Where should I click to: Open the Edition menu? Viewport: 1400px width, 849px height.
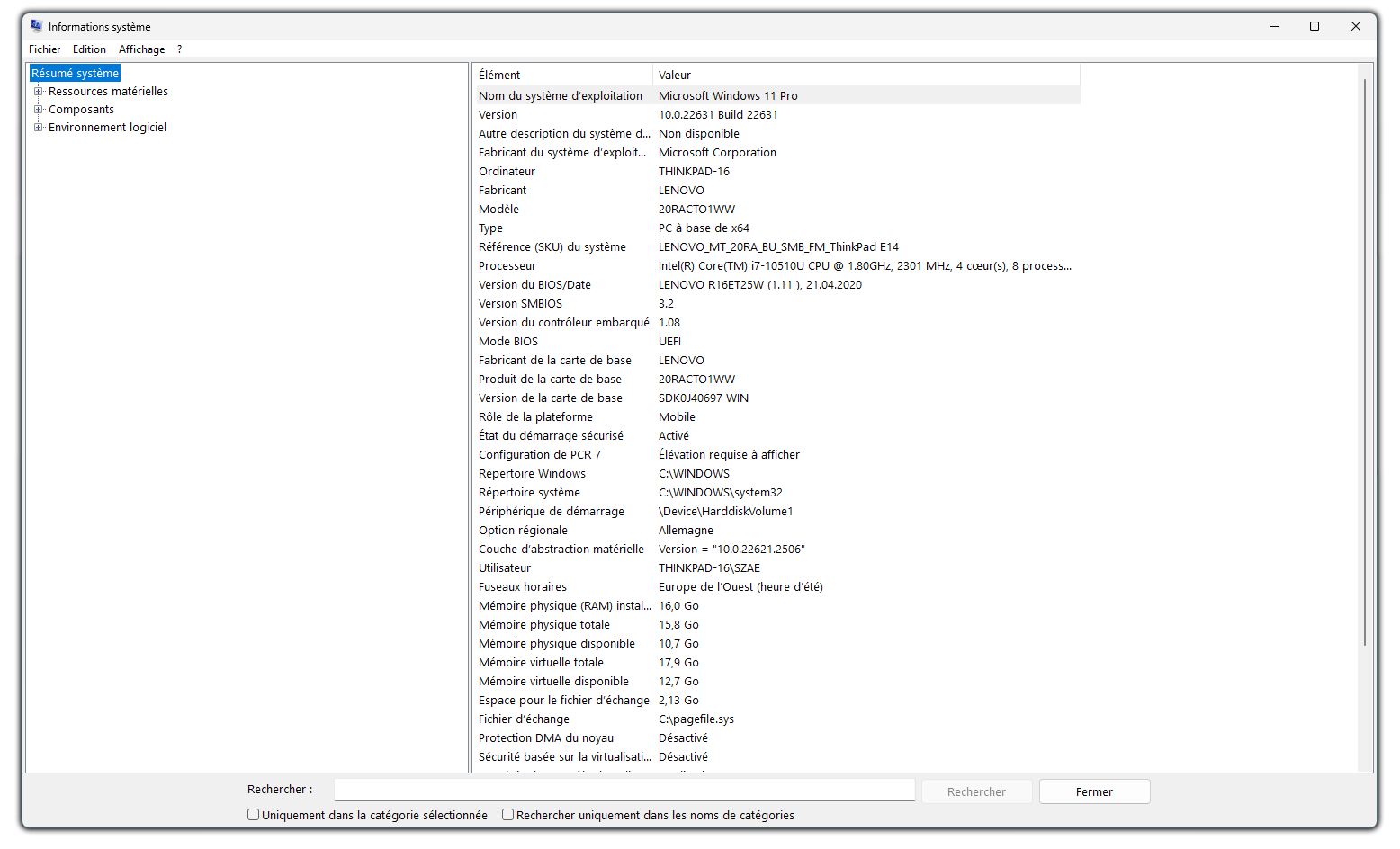tap(89, 49)
